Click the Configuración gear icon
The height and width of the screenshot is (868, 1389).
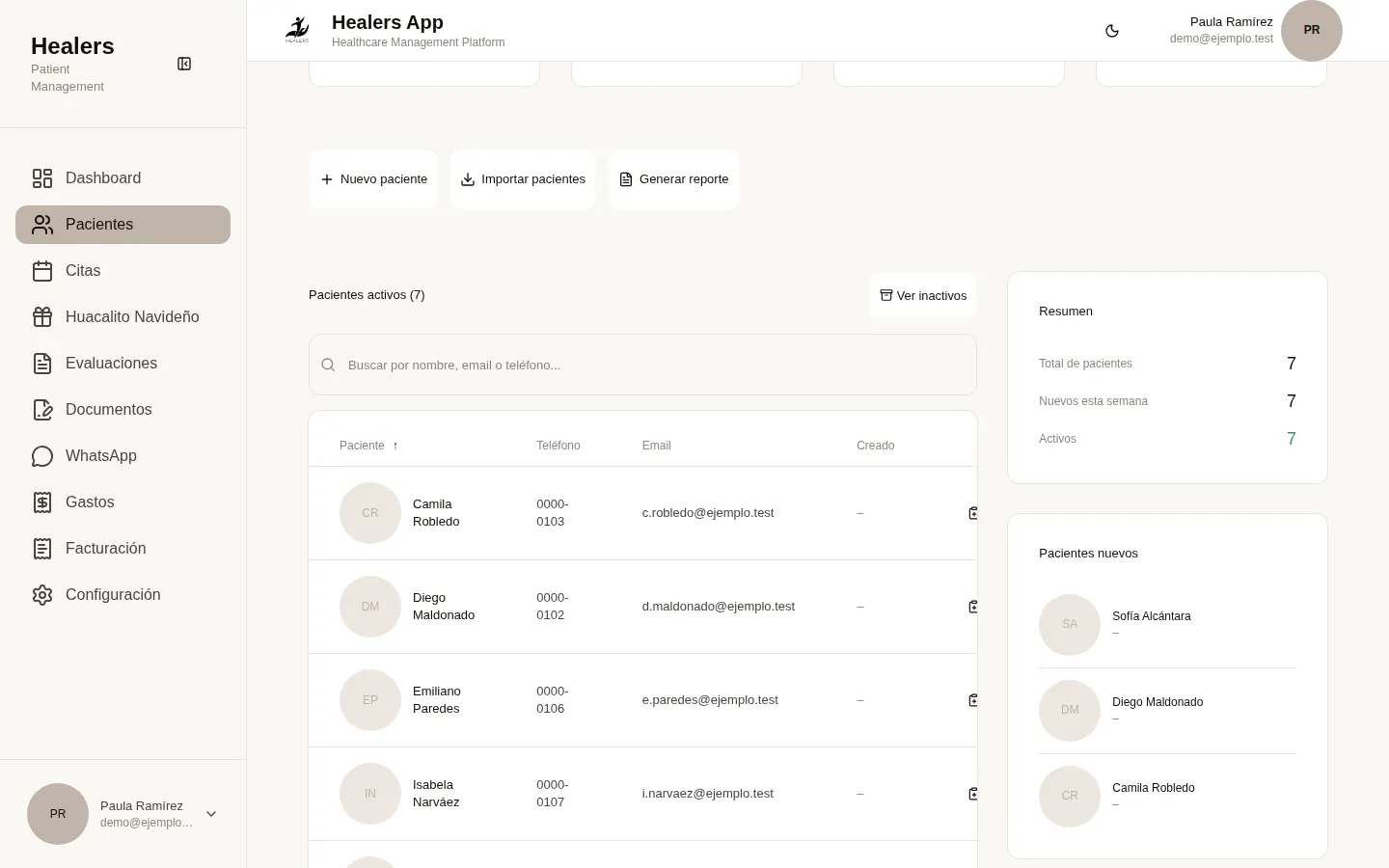click(x=42, y=595)
